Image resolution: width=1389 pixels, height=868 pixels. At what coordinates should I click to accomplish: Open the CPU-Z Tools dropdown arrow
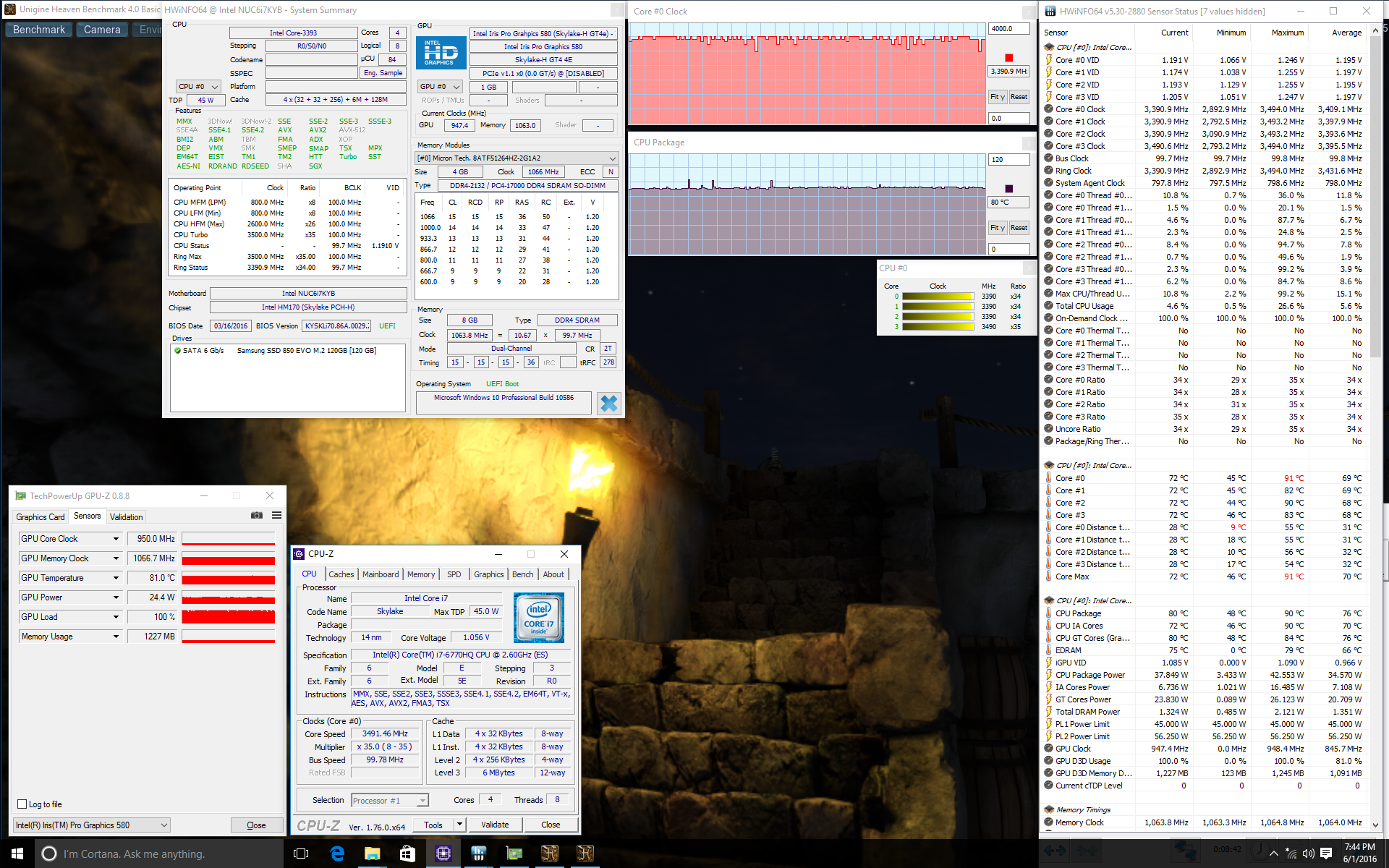point(459,825)
